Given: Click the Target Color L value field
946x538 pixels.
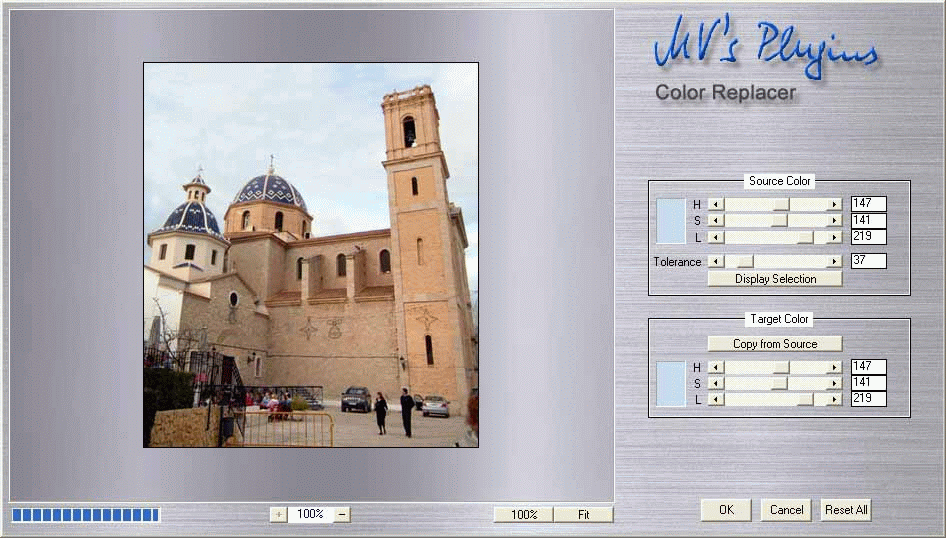Looking at the screenshot, I should (869, 399).
